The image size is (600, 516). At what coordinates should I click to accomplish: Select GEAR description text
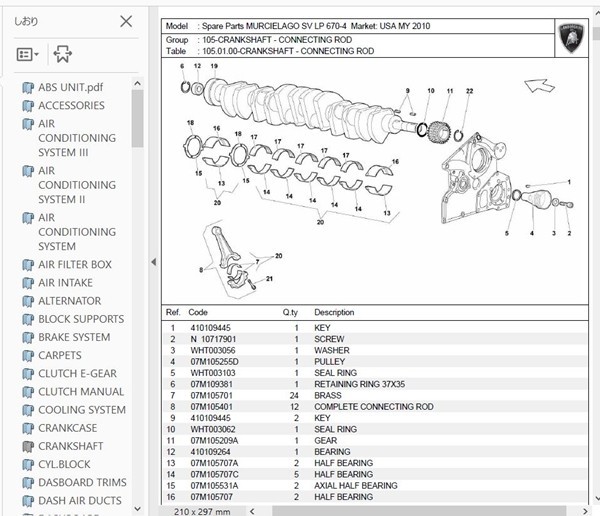point(326,441)
